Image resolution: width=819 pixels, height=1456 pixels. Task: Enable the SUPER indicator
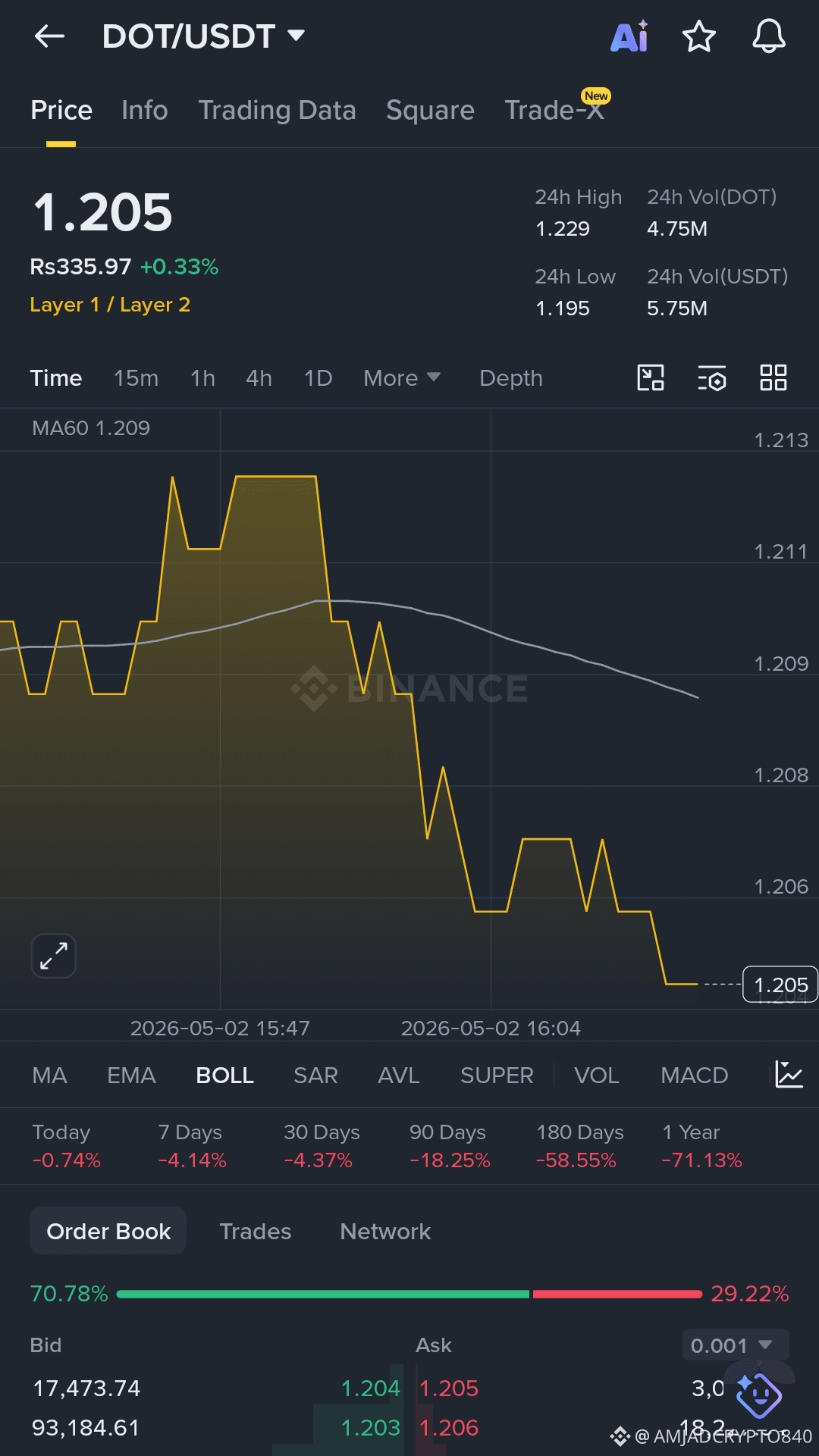point(497,1075)
